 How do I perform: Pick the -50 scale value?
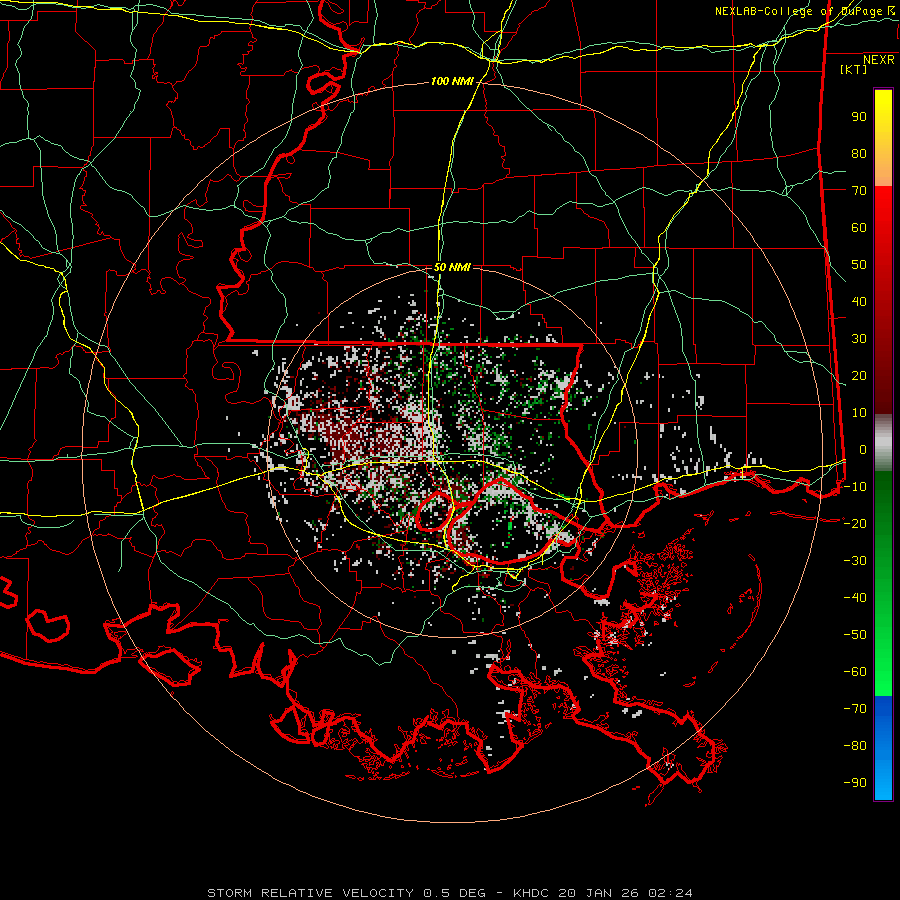click(x=855, y=635)
